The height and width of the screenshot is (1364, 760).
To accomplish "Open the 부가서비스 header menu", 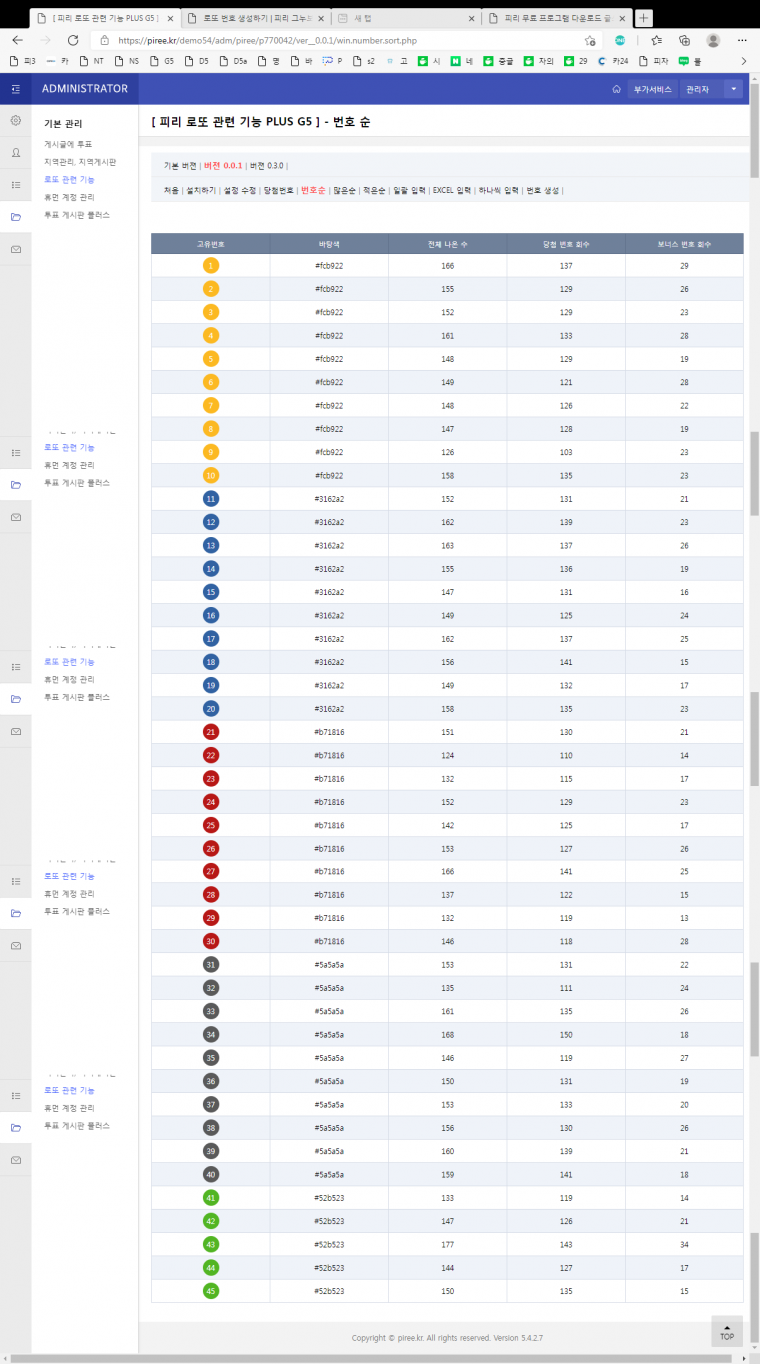I will [x=652, y=89].
